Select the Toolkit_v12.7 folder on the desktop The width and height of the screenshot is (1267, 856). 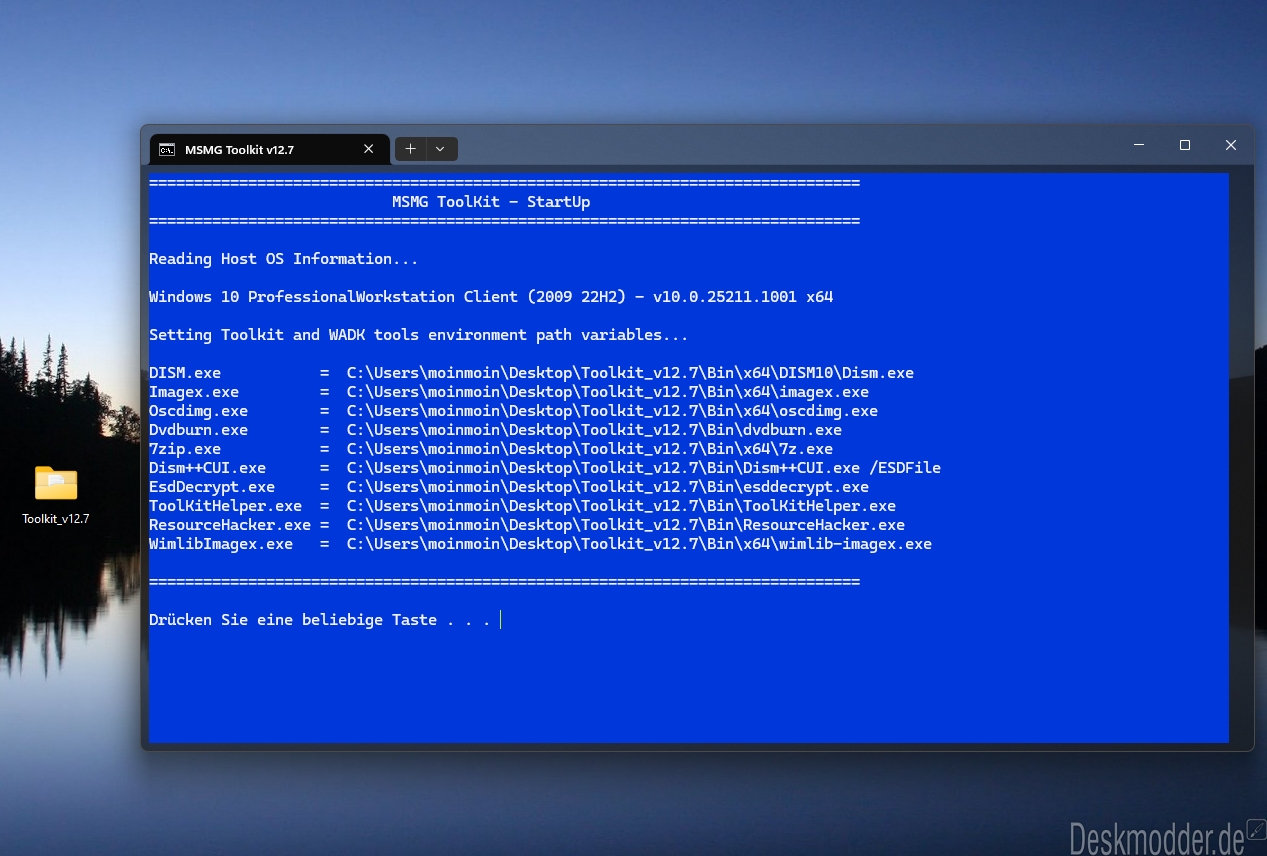[x=56, y=495]
